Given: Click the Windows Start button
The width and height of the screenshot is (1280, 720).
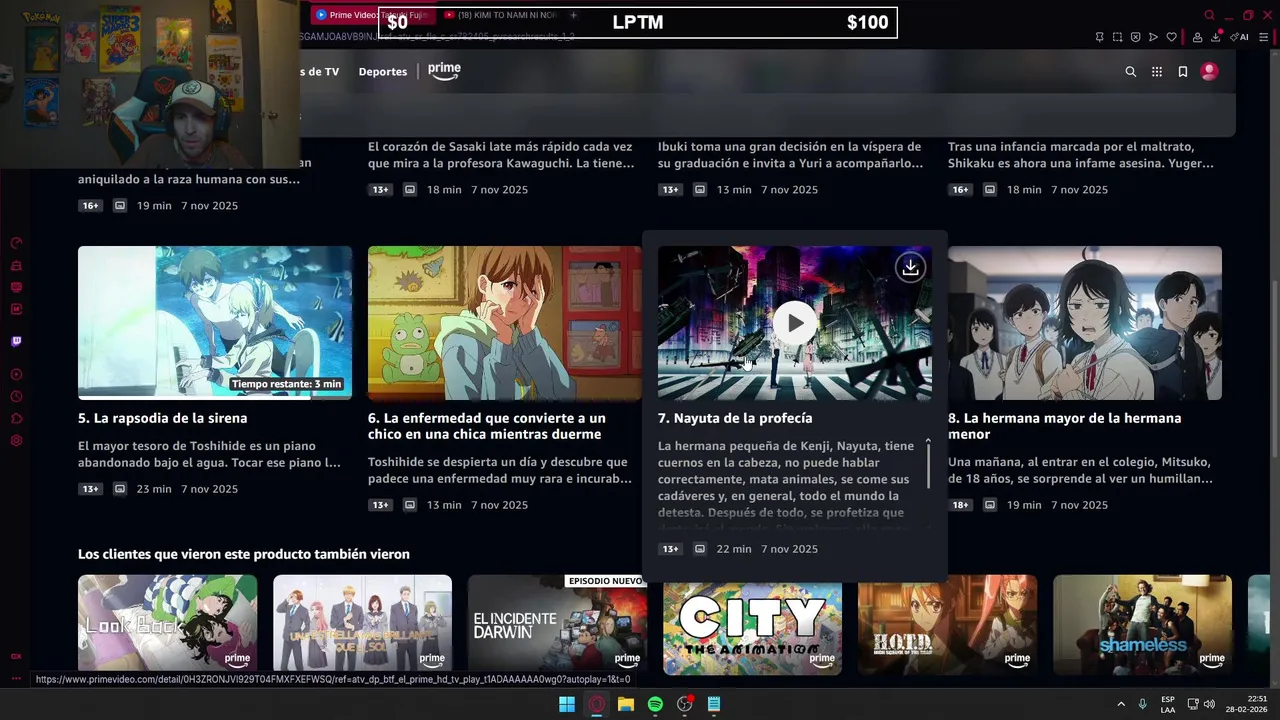Looking at the screenshot, I should 567,704.
